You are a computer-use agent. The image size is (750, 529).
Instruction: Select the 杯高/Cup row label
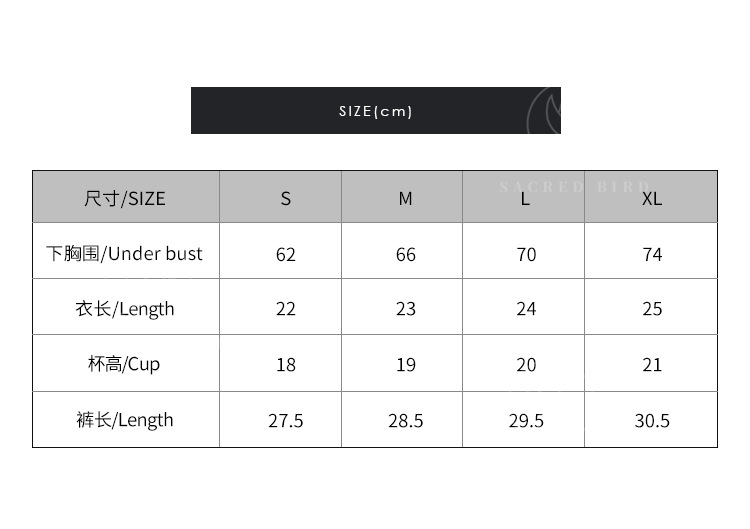click(124, 364)
